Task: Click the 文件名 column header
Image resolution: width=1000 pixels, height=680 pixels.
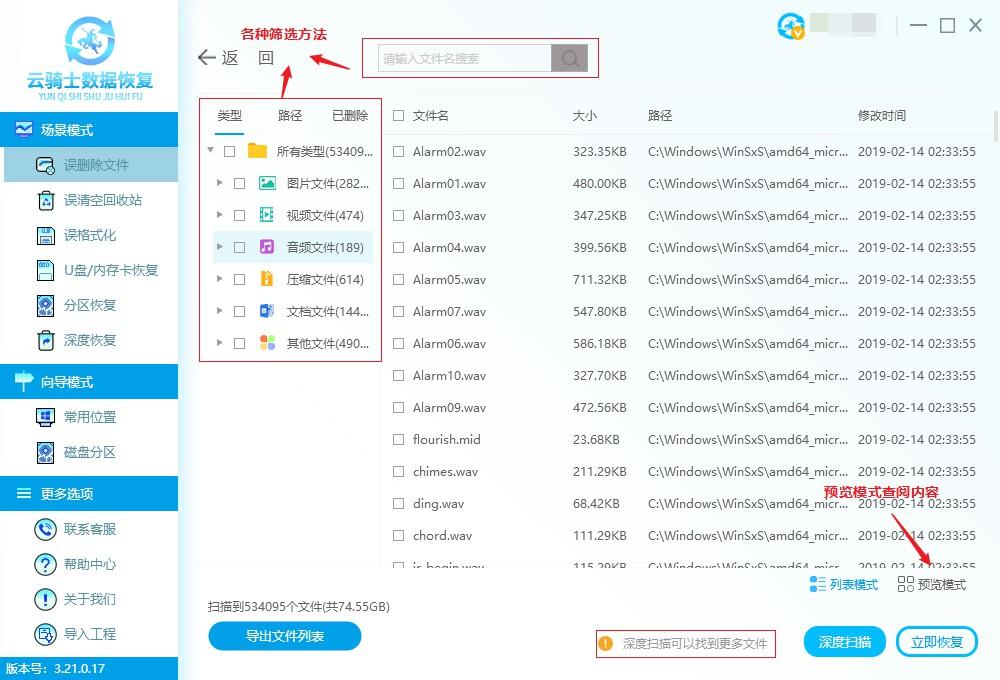Action: 430,115
